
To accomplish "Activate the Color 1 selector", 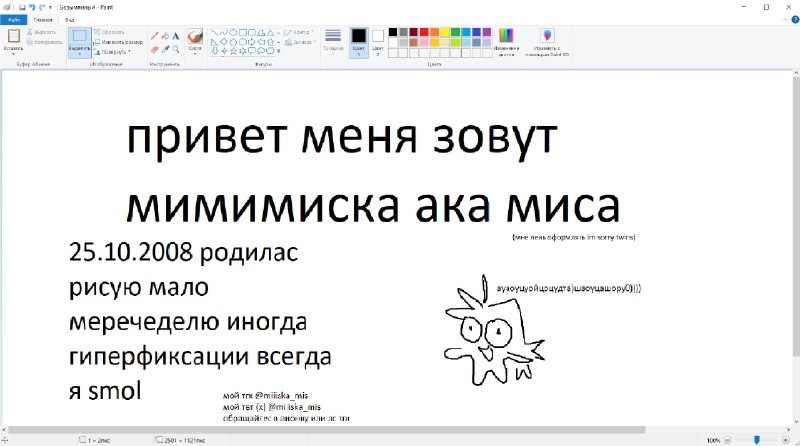I will 359,42.
